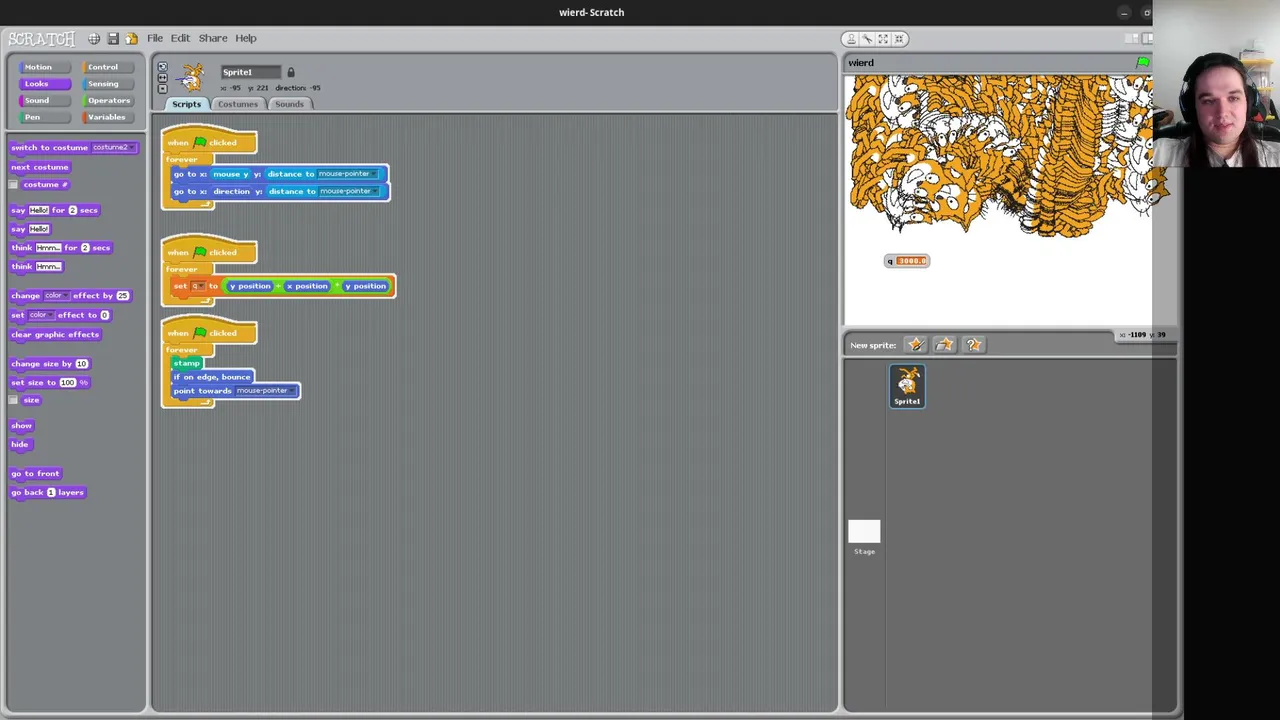
Task: Open mouse-pointer dropdown in second go to block
Action: coord(350,191)
